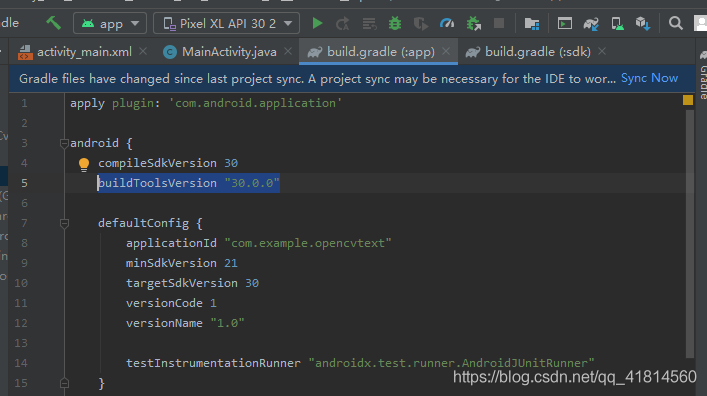707x396 pixels.
Task: Click the Run Anything icon
Action: 565,23
